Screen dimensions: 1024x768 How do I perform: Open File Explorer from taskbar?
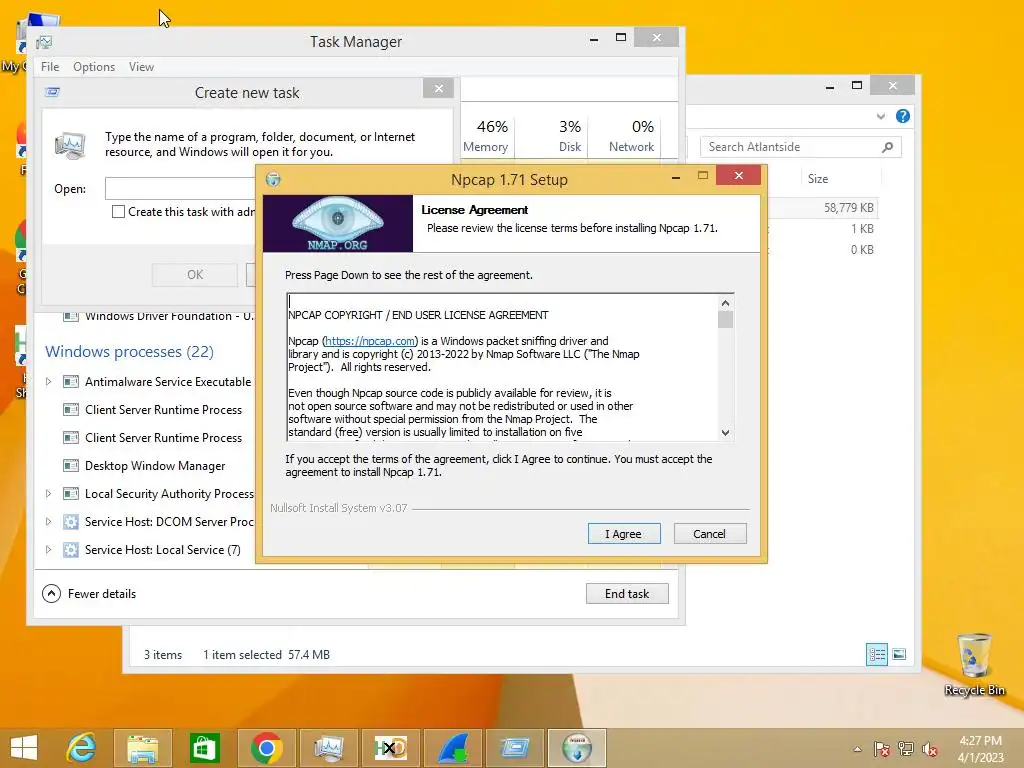coord(142,748)
